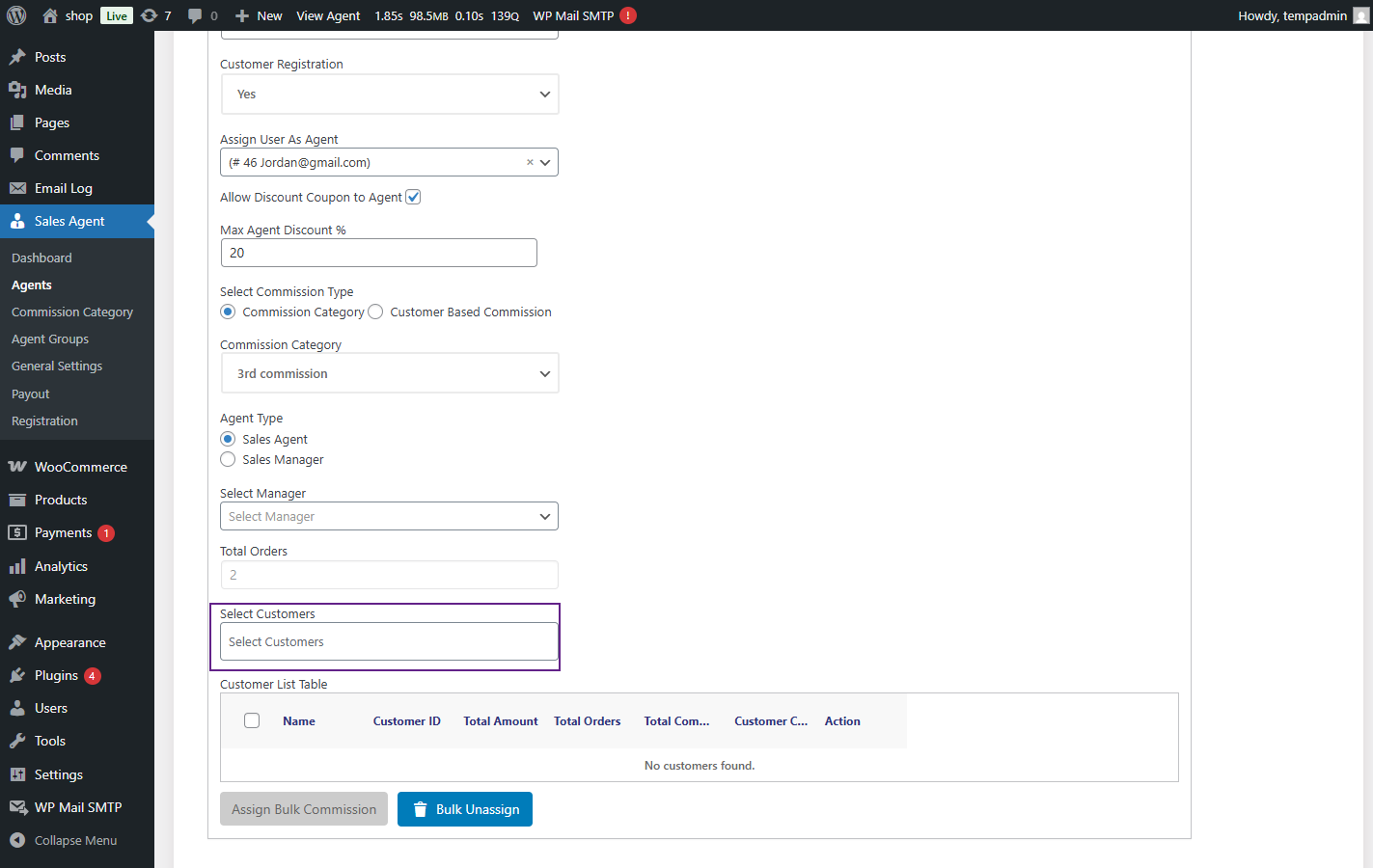
Task: Open WooCommerce from the sidebar icon
Action: pyautogui.click(x=17, y=467)
